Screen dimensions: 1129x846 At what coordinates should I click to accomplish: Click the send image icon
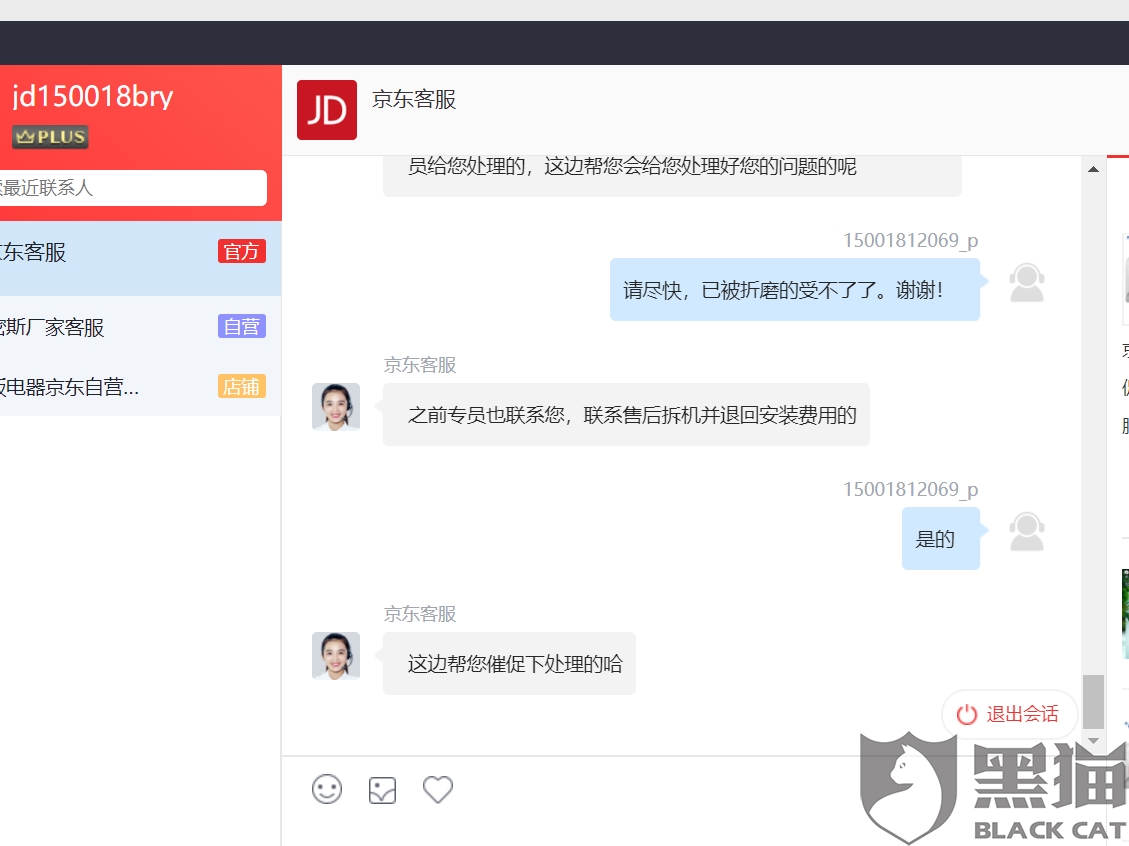382,790
